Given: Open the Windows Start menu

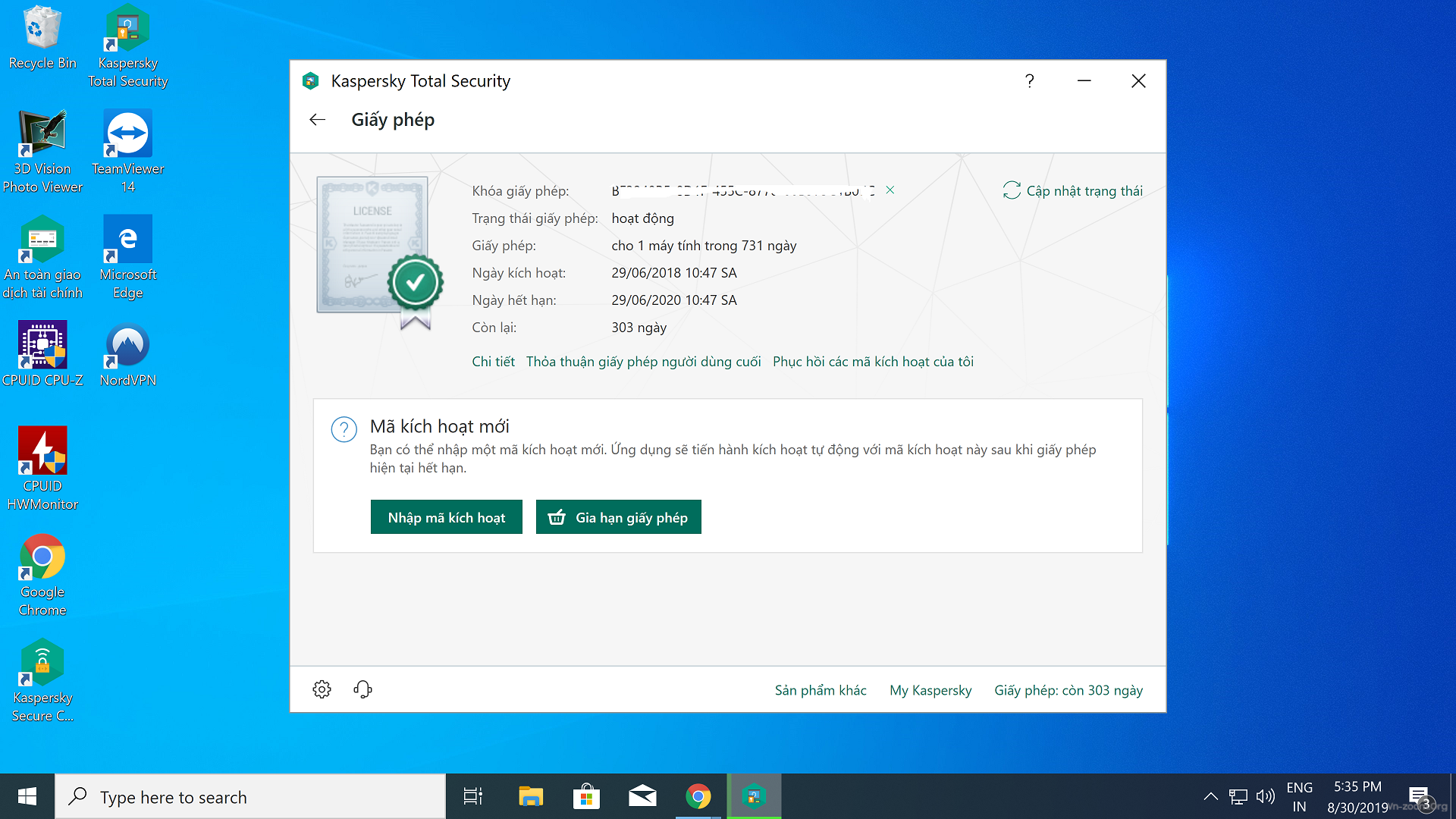Looking at the screenshot, I should click(x=27, y=796).
